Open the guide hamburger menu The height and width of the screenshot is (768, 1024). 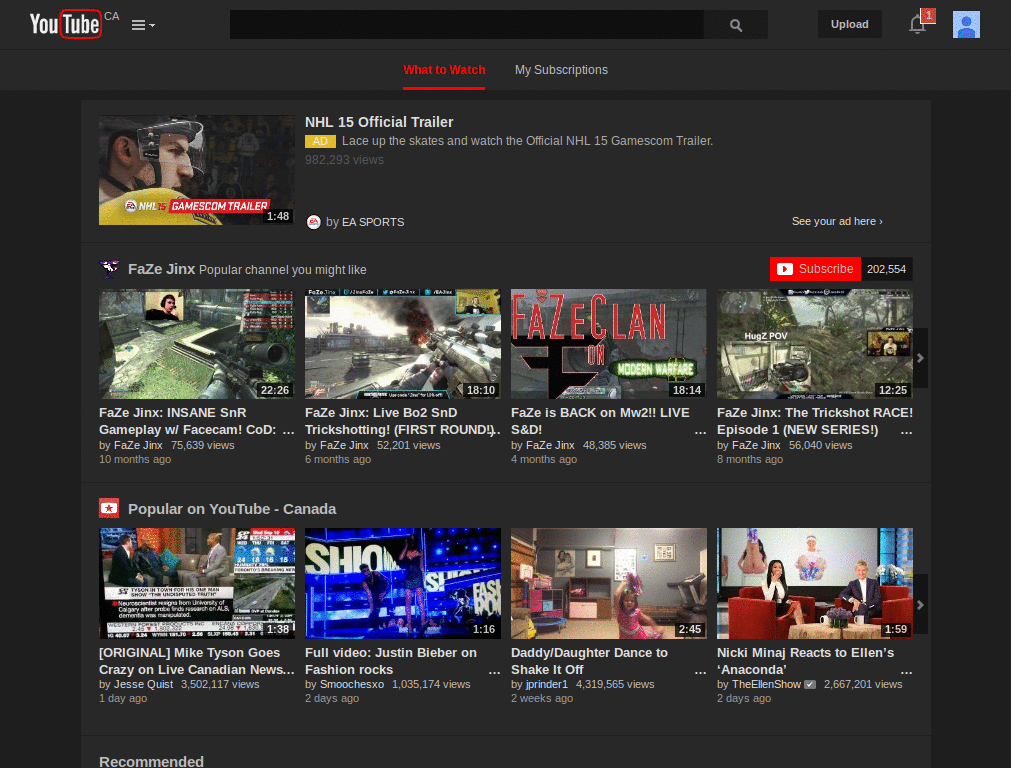pyautogui.click(x=143, y=25)
